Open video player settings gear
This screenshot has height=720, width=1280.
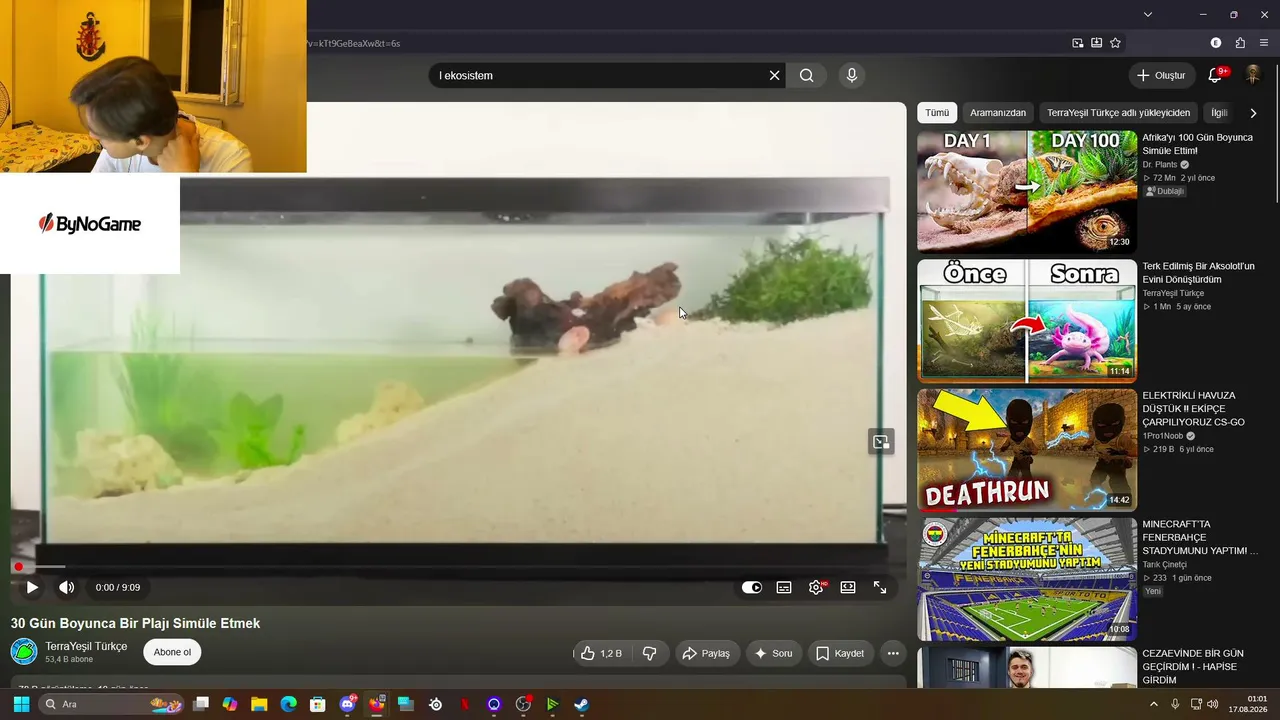click(x=816, y=587)
